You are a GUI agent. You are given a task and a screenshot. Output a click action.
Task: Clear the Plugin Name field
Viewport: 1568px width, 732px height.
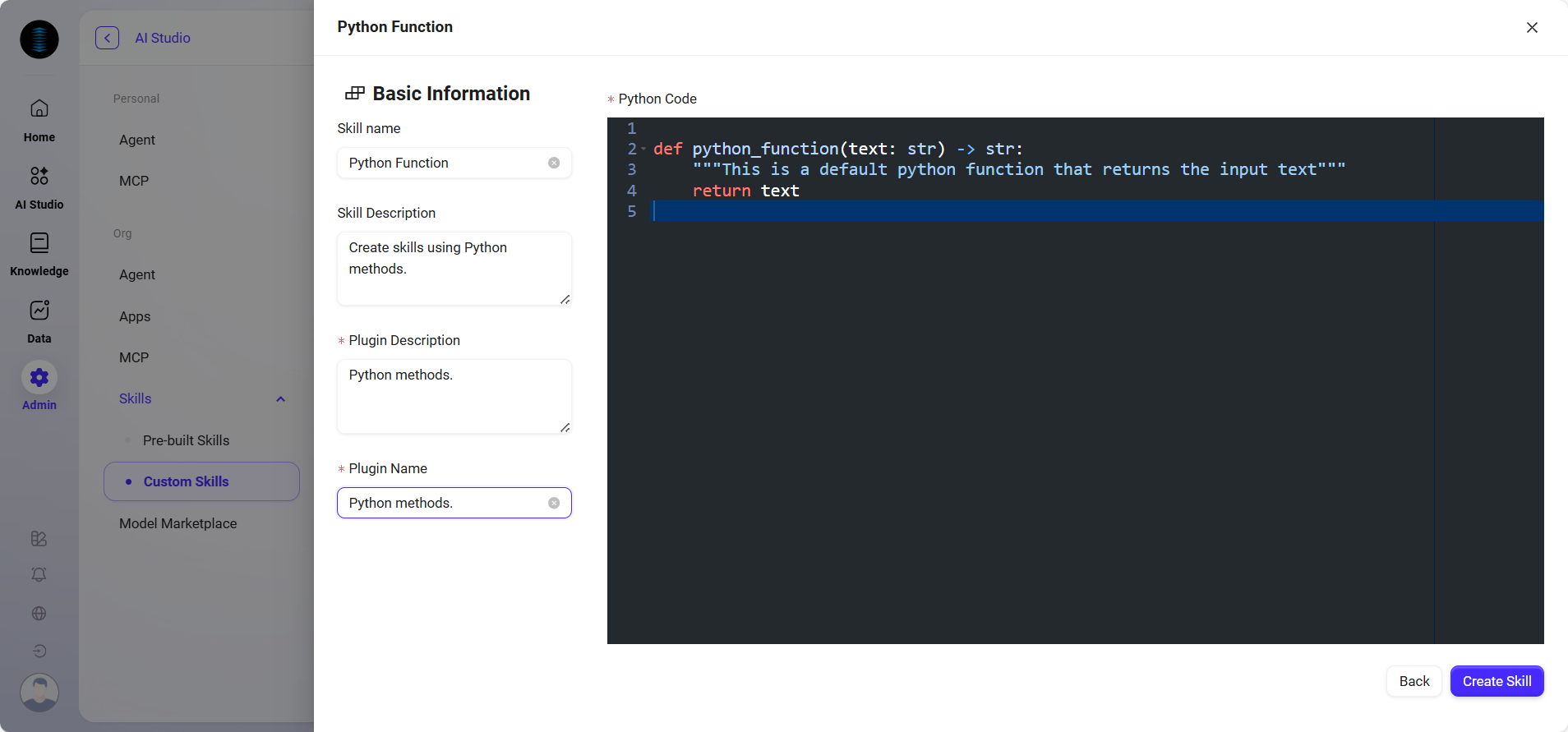point(554,503)
